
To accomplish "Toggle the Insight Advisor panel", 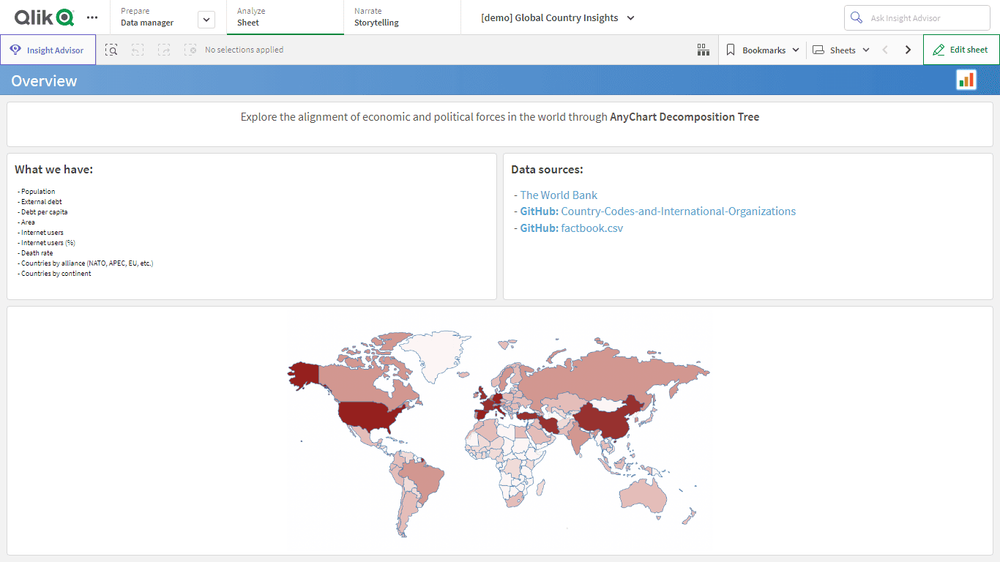I will [x=48, y=50].
